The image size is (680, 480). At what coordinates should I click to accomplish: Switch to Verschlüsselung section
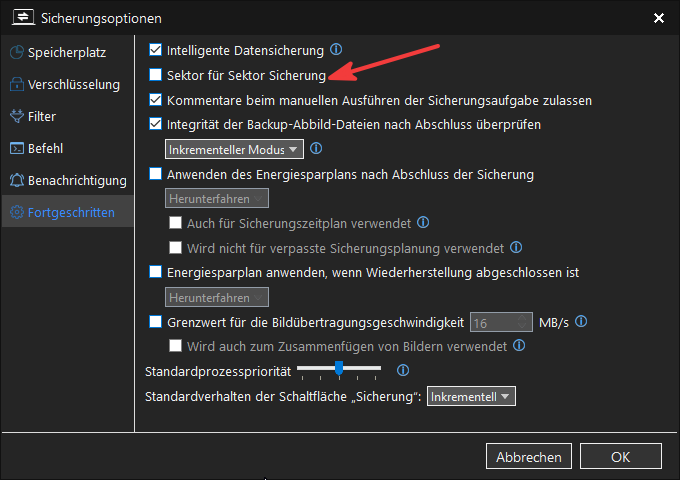pos(68,84)
